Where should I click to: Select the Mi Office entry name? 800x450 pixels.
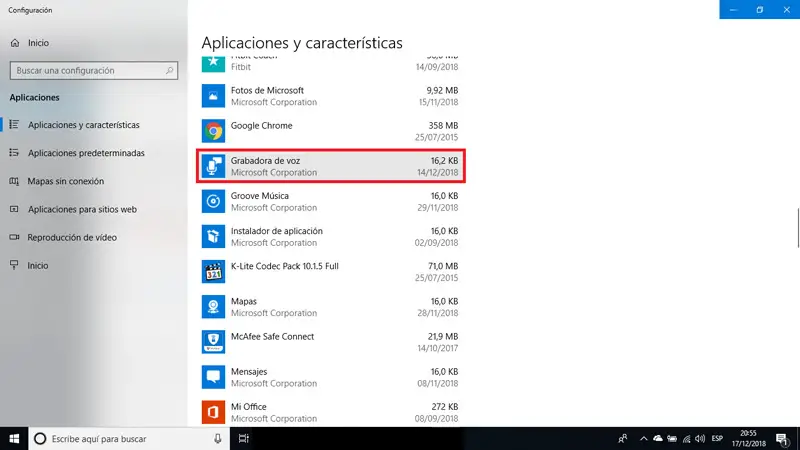[x=248, y=407]
